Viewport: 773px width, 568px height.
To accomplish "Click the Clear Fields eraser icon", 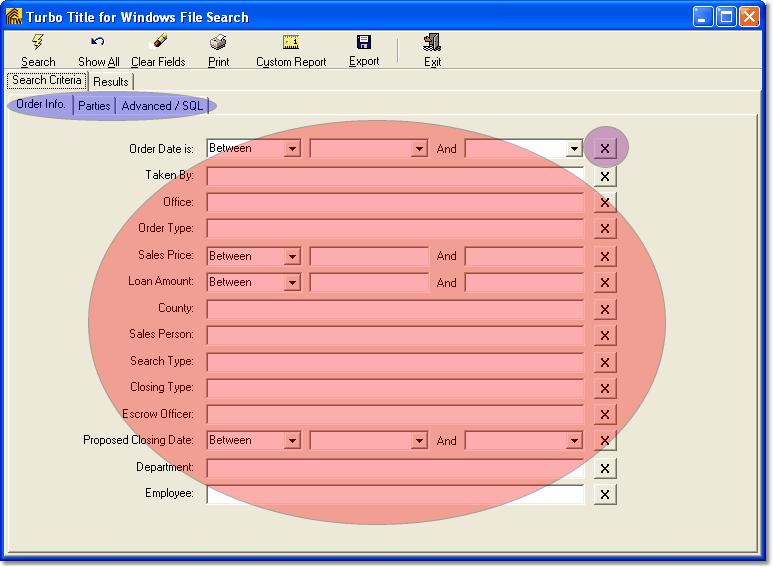I will point(158,42).
